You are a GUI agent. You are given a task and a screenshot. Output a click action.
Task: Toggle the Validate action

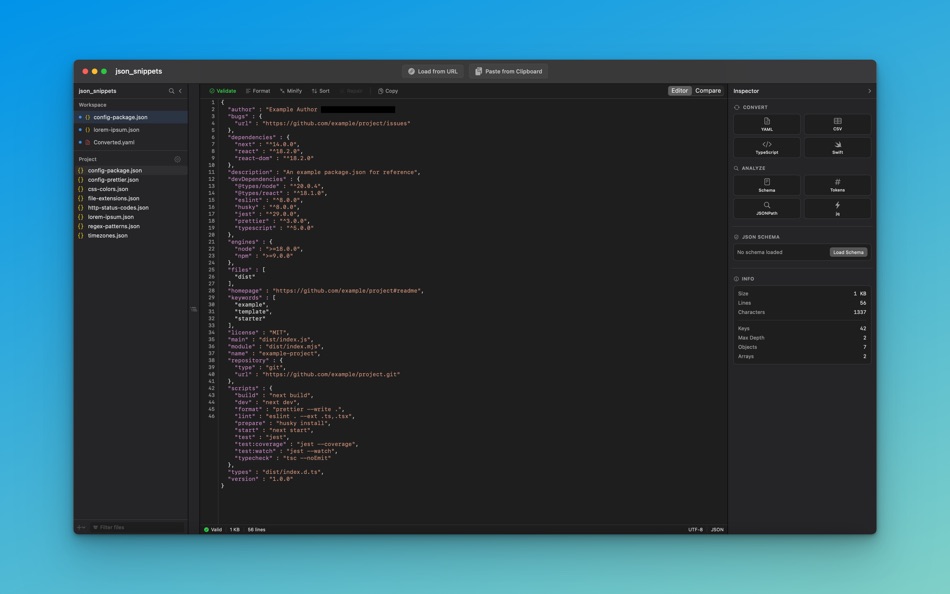click(x=221, y=90)
